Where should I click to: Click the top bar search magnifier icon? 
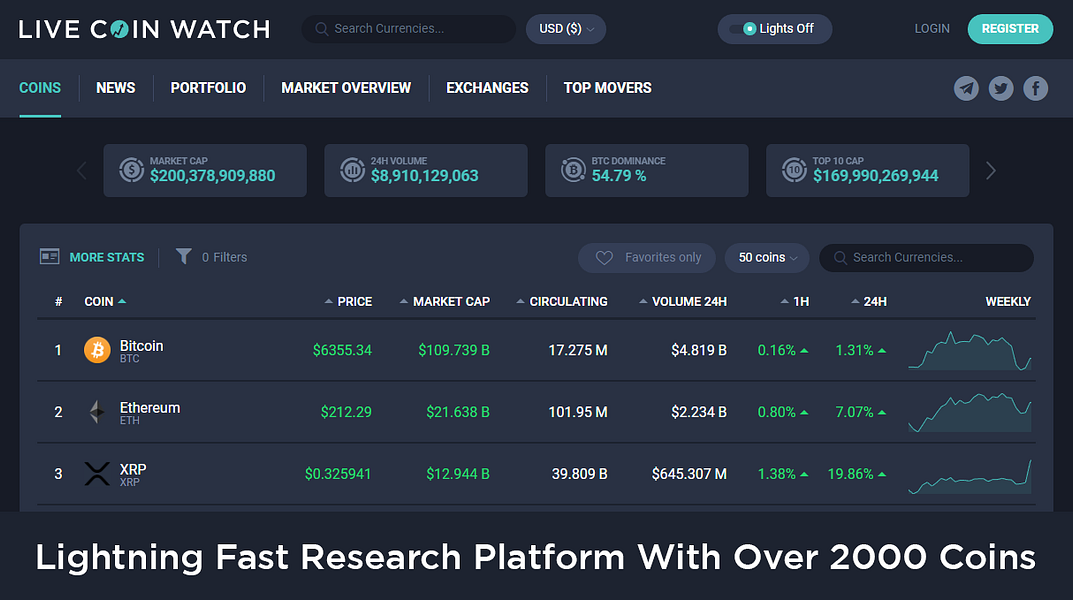click(322, 29)
